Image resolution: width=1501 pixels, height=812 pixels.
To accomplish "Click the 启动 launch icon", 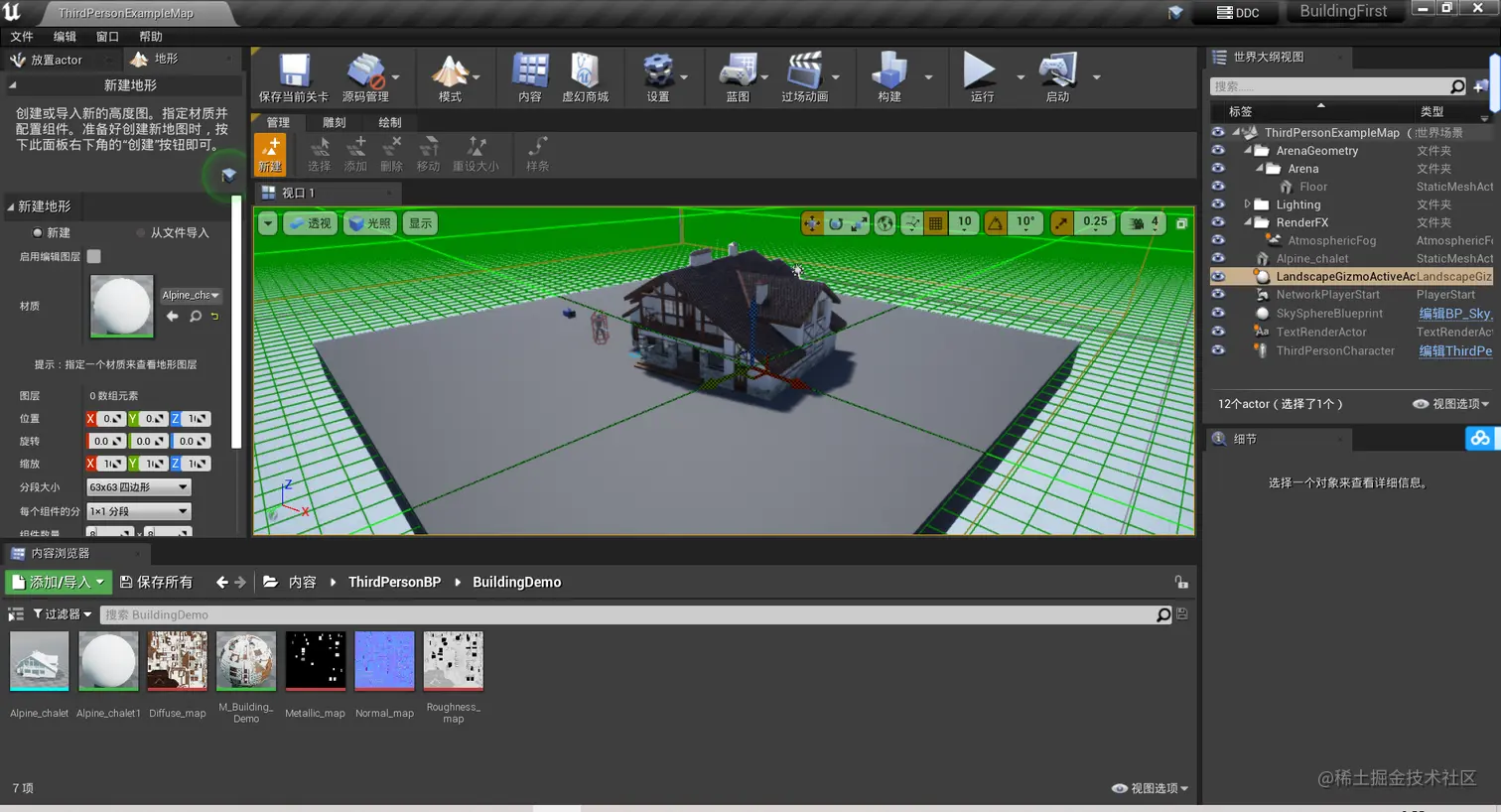I will pos(1057,77).
